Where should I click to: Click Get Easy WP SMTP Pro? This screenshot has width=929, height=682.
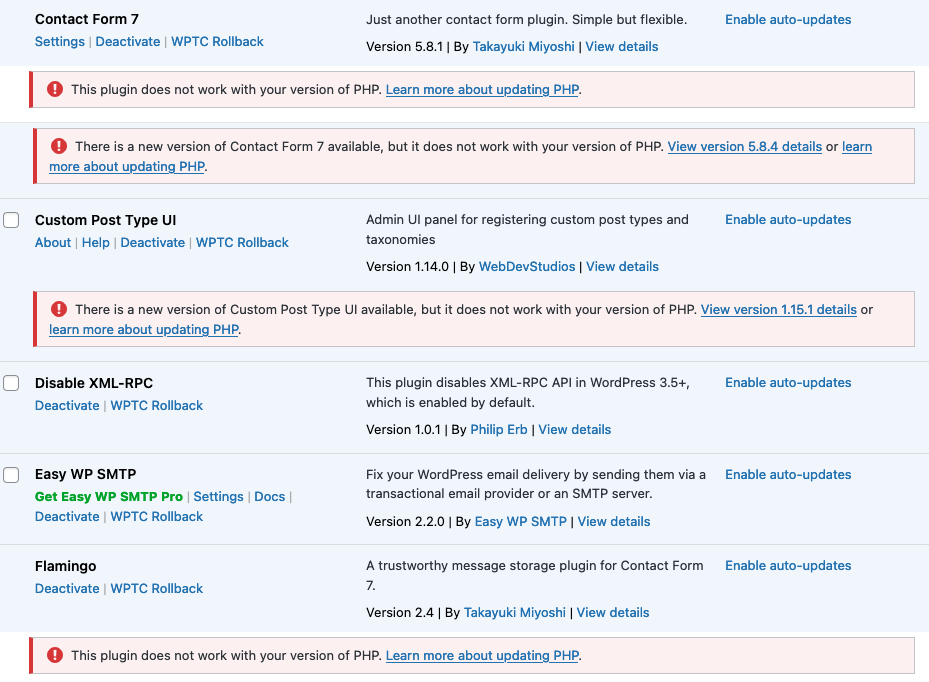108,496
